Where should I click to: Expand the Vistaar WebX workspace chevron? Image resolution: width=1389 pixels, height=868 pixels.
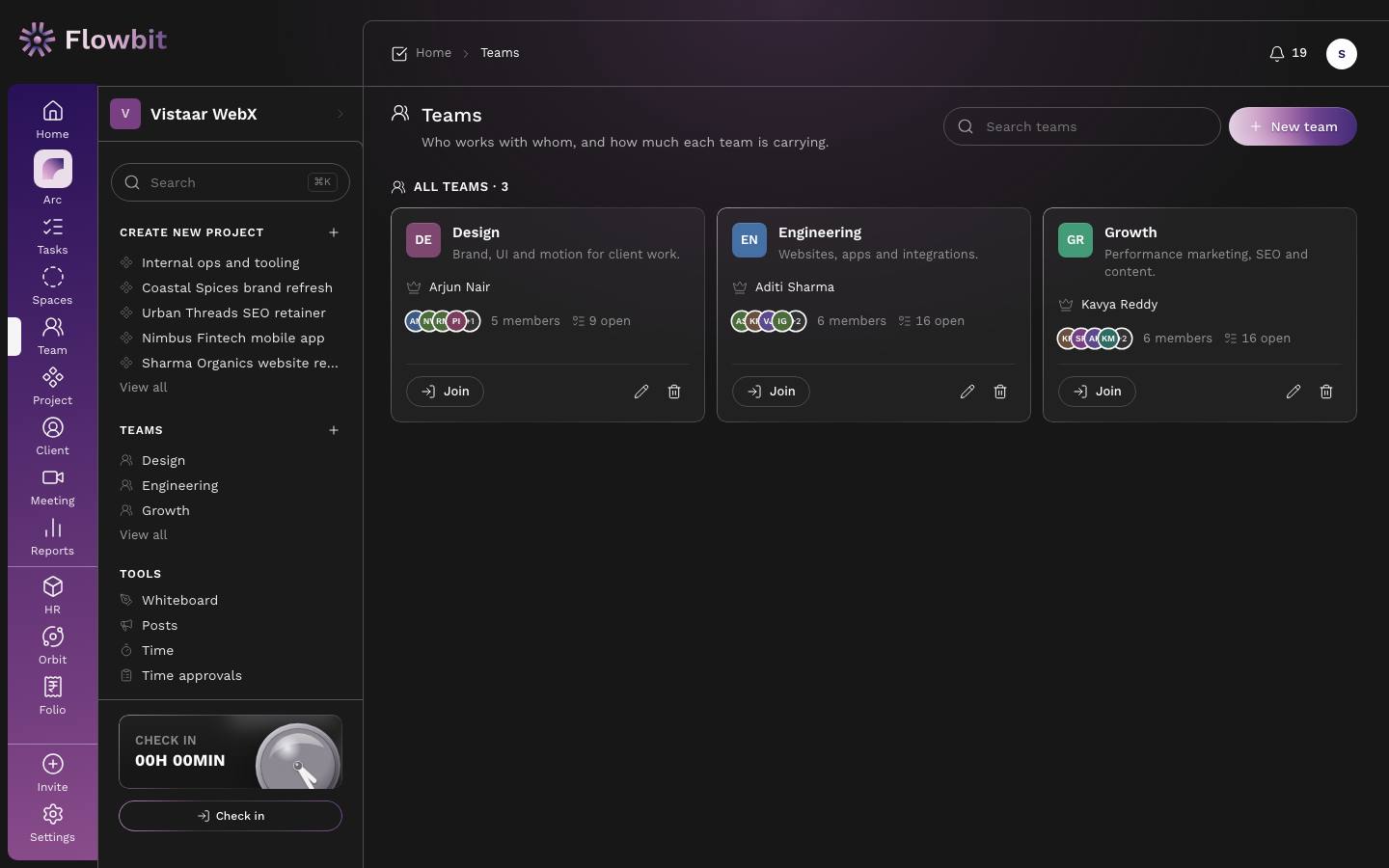[340, 114]
